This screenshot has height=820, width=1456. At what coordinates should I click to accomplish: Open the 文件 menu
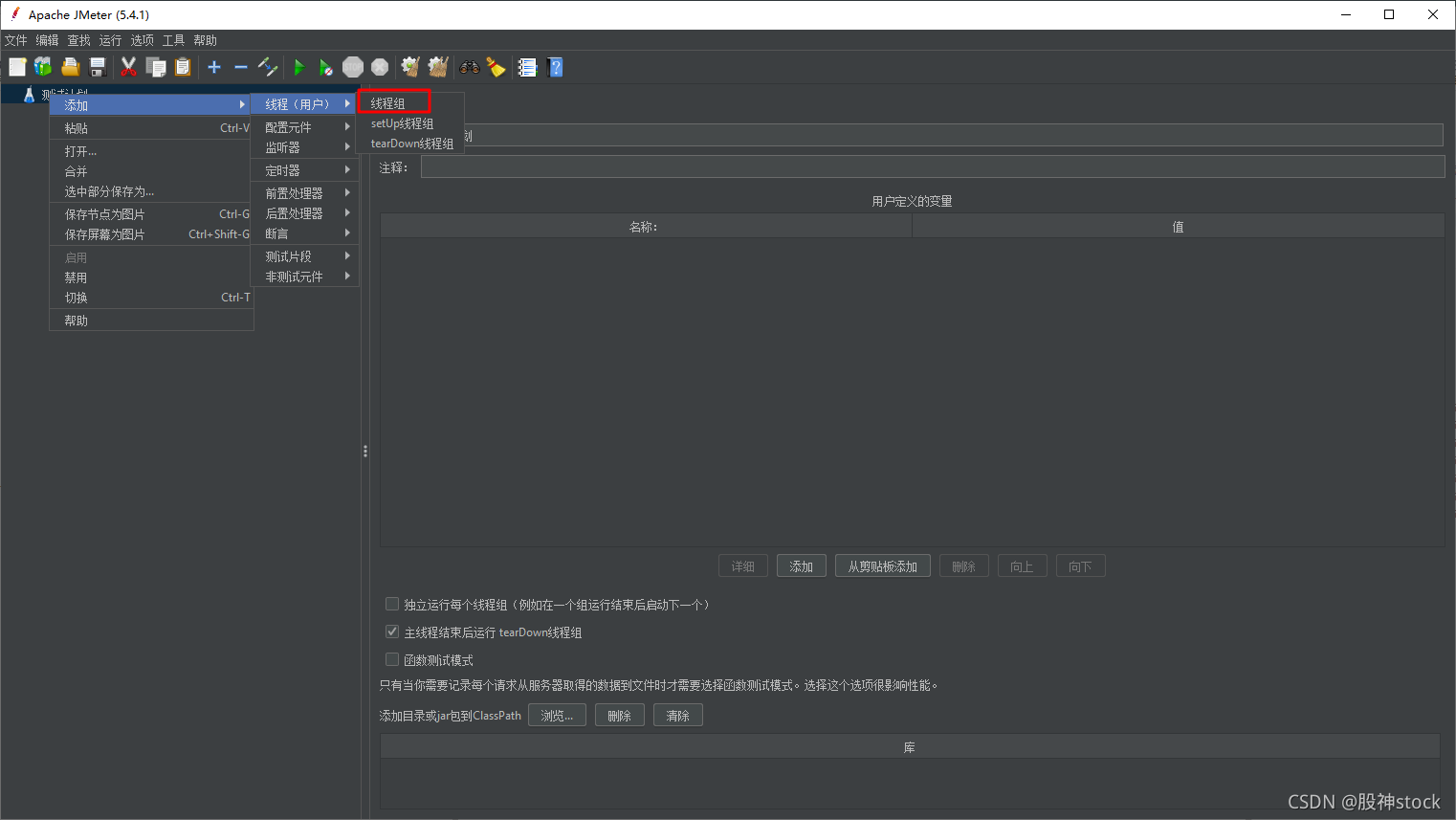point(16,40)
